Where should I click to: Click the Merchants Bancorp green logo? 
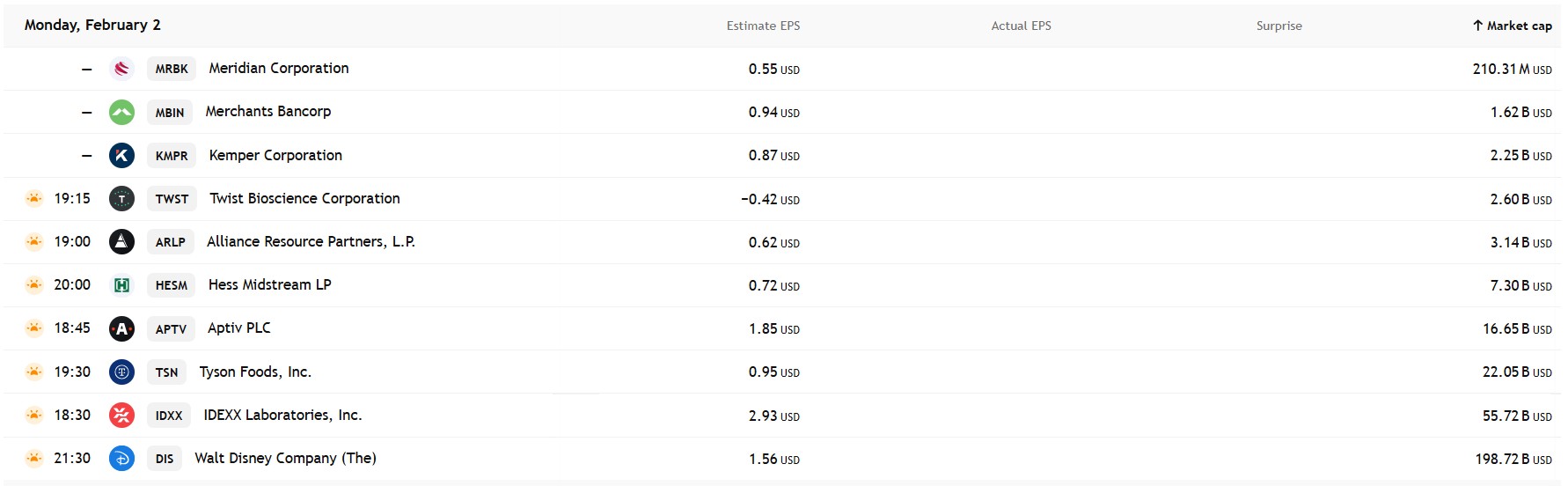(x=121, y=112)
